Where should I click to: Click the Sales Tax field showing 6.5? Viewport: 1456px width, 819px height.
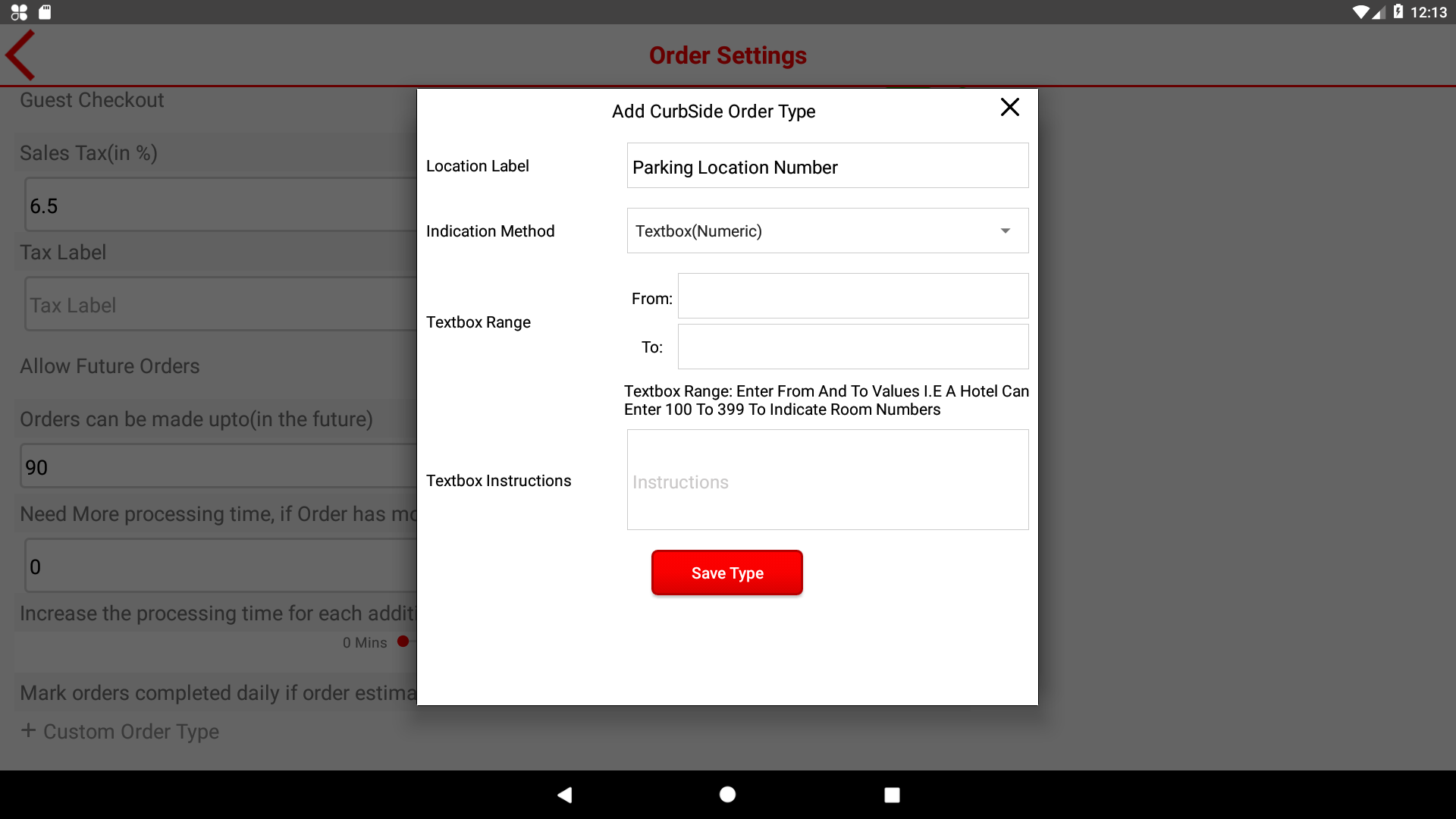pyautogui.click(x=220, y=206)
